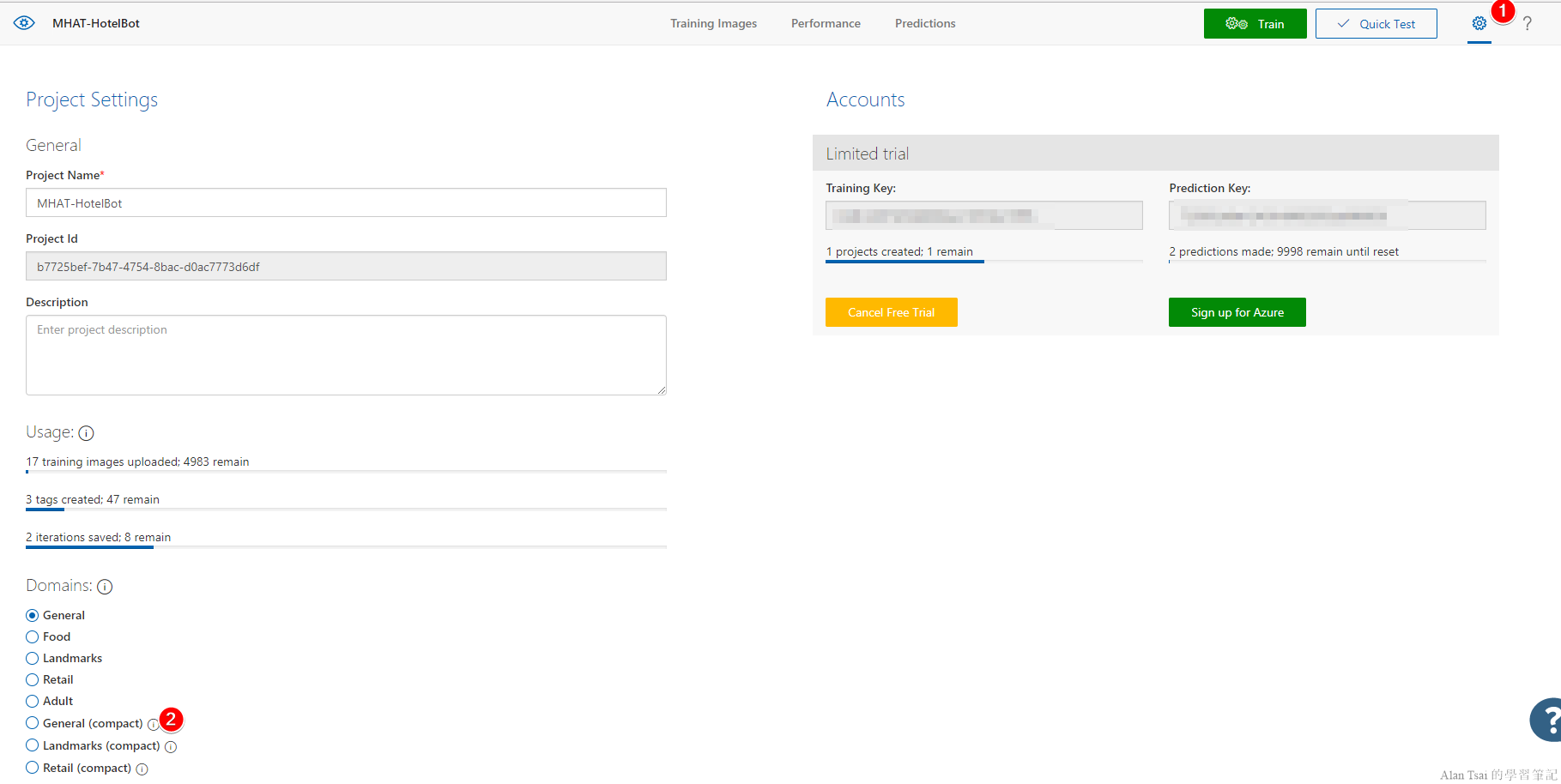Click the '3 tags created; 47 remain' text
The image size is (1561, 784).
[93, 499]
